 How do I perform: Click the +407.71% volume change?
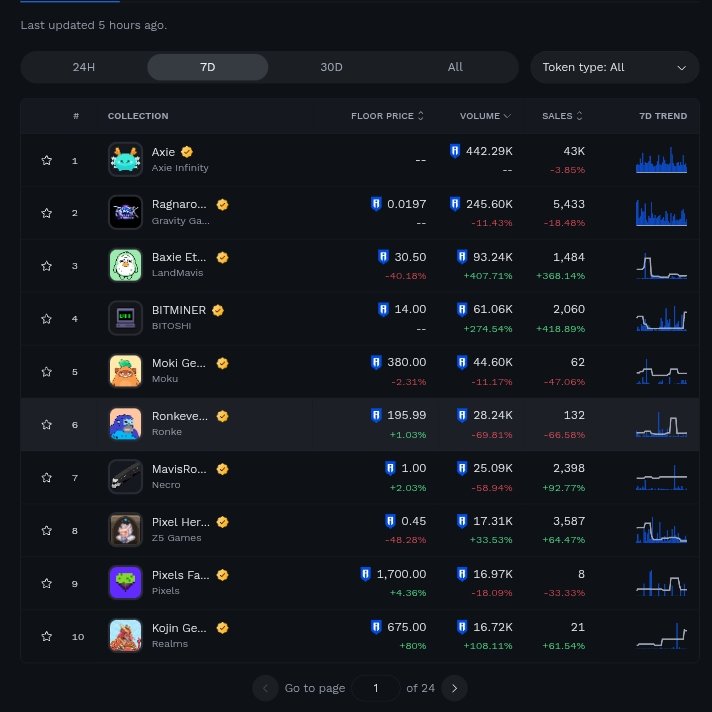point(488,276)
